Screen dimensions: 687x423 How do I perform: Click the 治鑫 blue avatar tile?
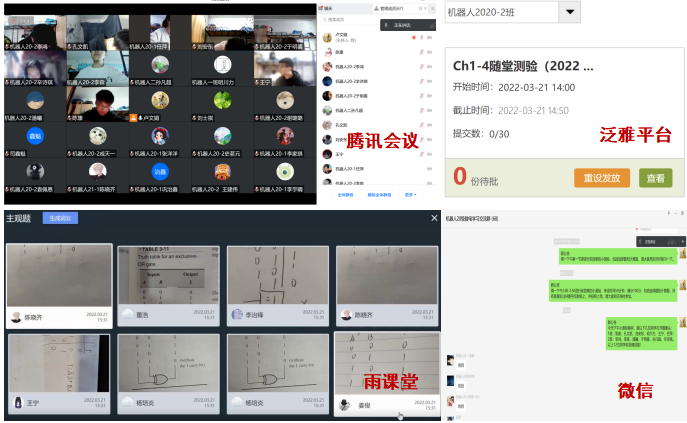pos(160,171)
